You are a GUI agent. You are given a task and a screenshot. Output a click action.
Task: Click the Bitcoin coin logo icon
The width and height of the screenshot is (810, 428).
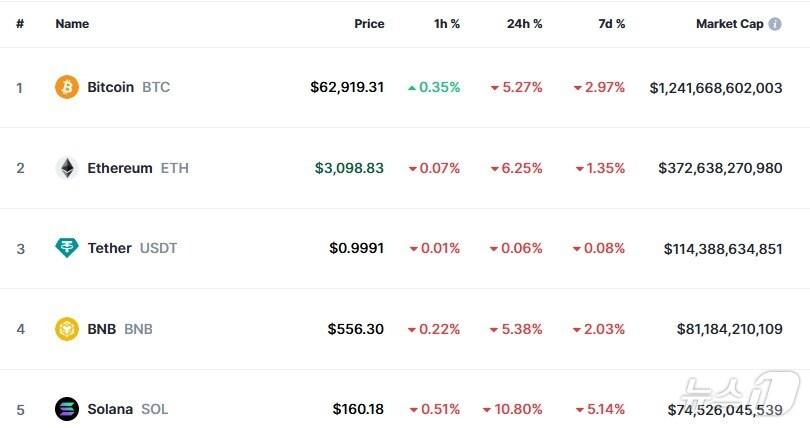tap(67, 87)
